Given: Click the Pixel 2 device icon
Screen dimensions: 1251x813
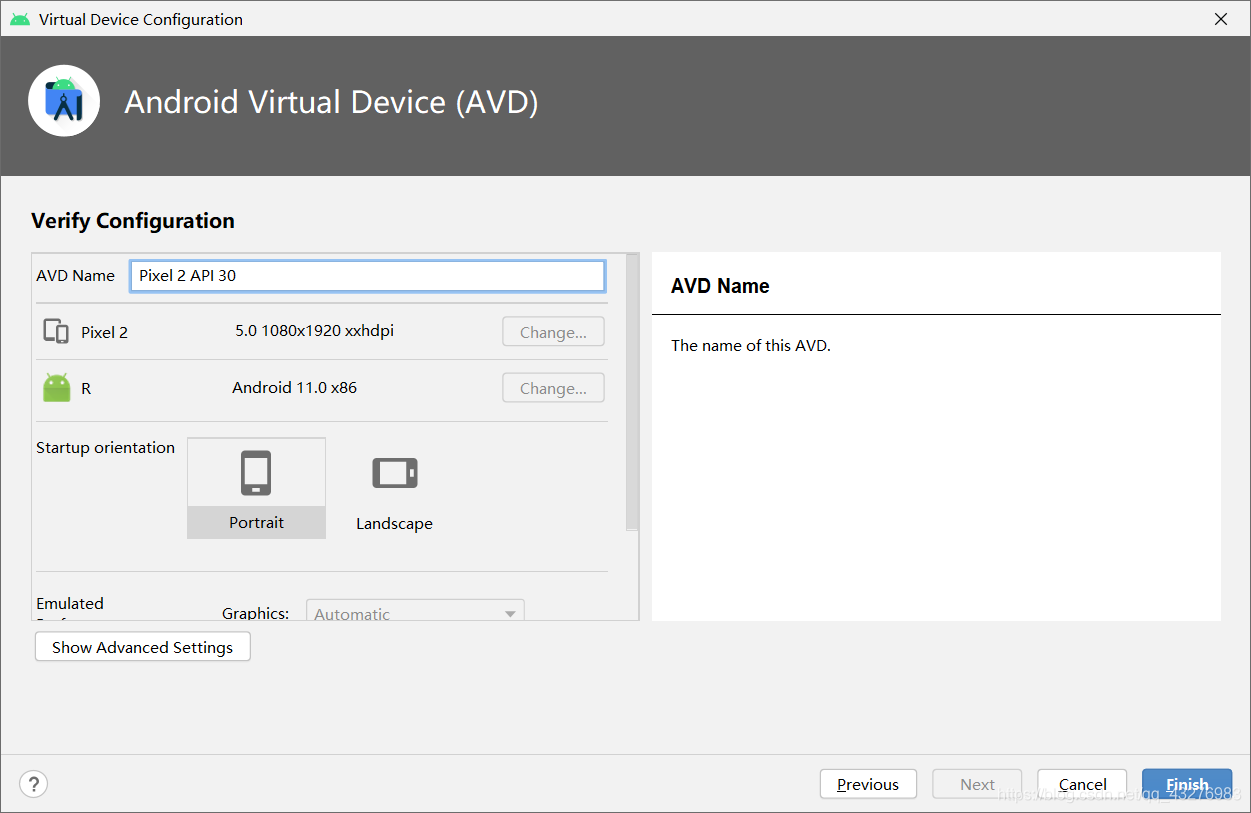Looking at the screenshot, I should click(x=56, y=332).
